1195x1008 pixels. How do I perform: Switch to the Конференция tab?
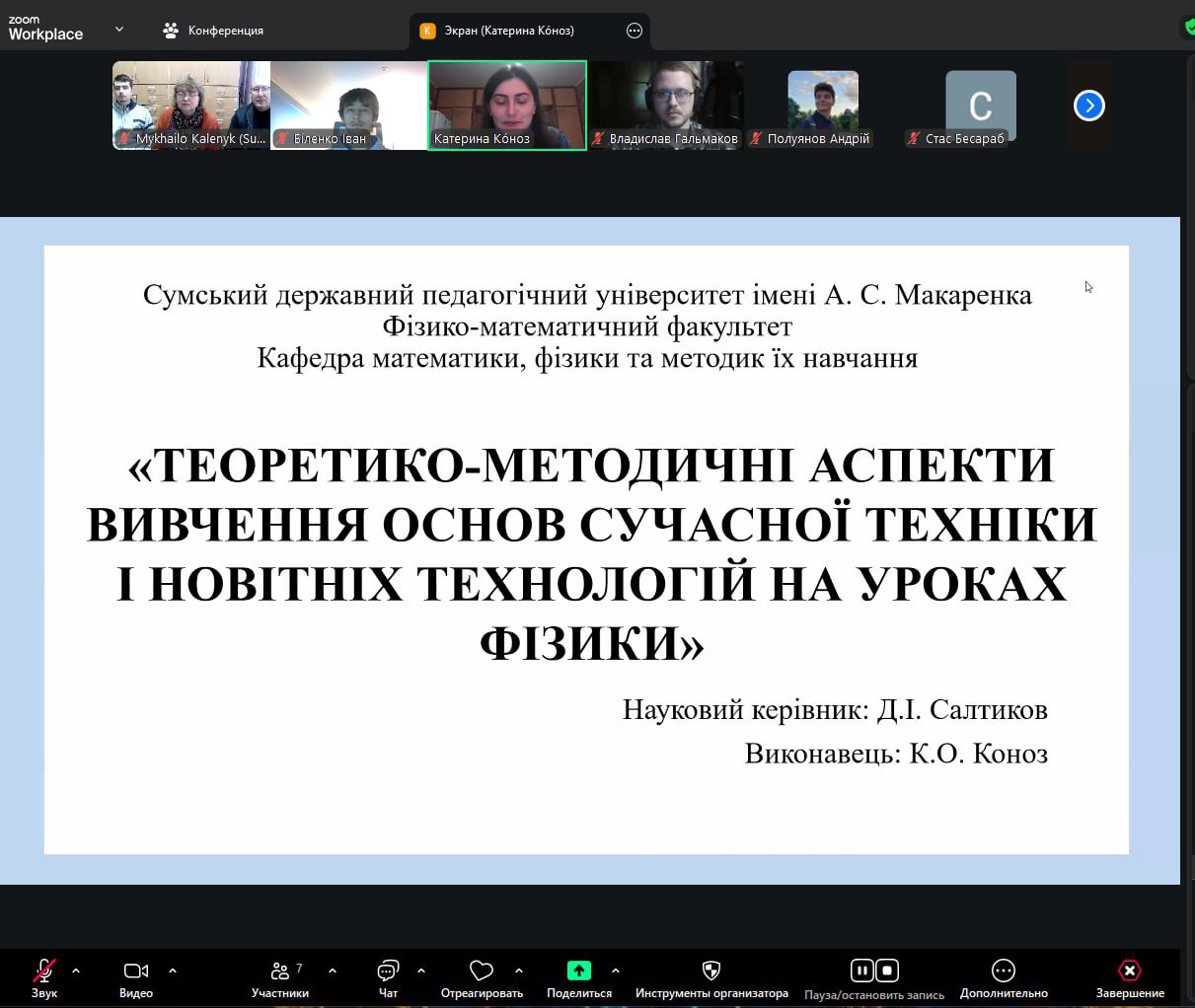213,31
